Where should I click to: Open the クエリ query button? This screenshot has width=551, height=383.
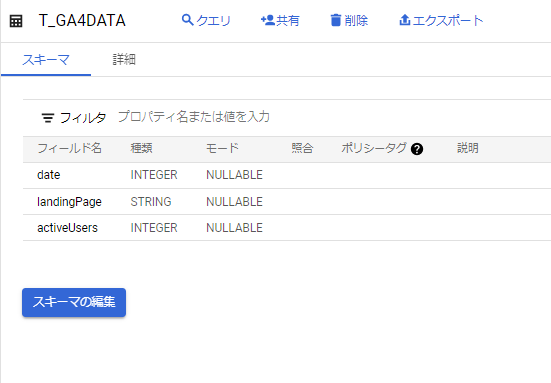tap(206, 20)
